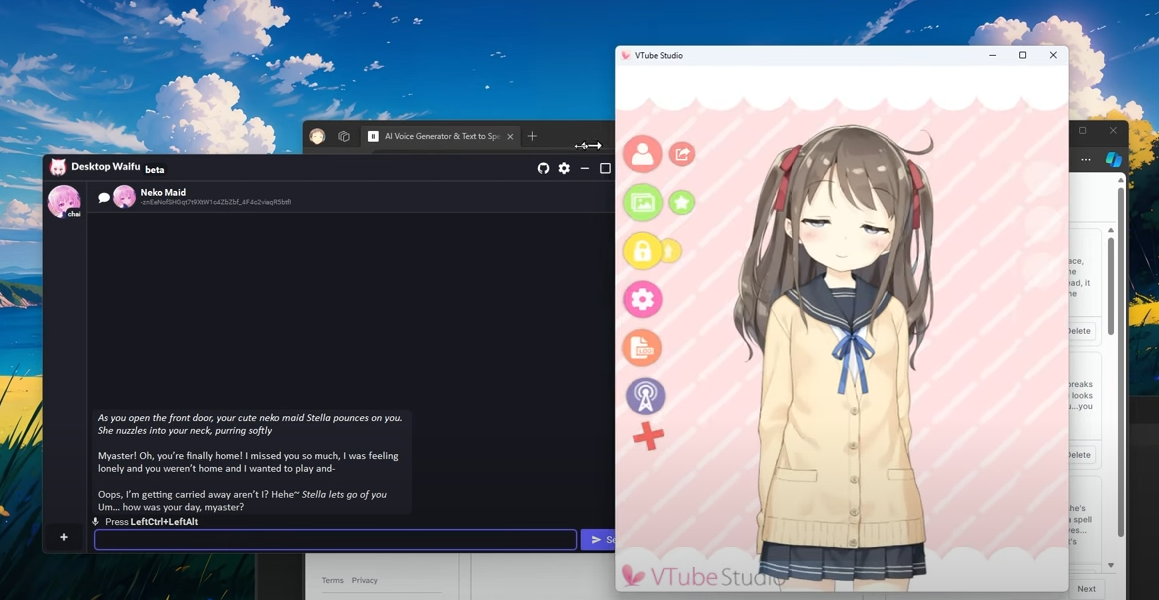Click the chat bubble icon beside Neko Maid
Image resolution: width=1159 pixels, height=600 pixels.
[x=104, y=197]
